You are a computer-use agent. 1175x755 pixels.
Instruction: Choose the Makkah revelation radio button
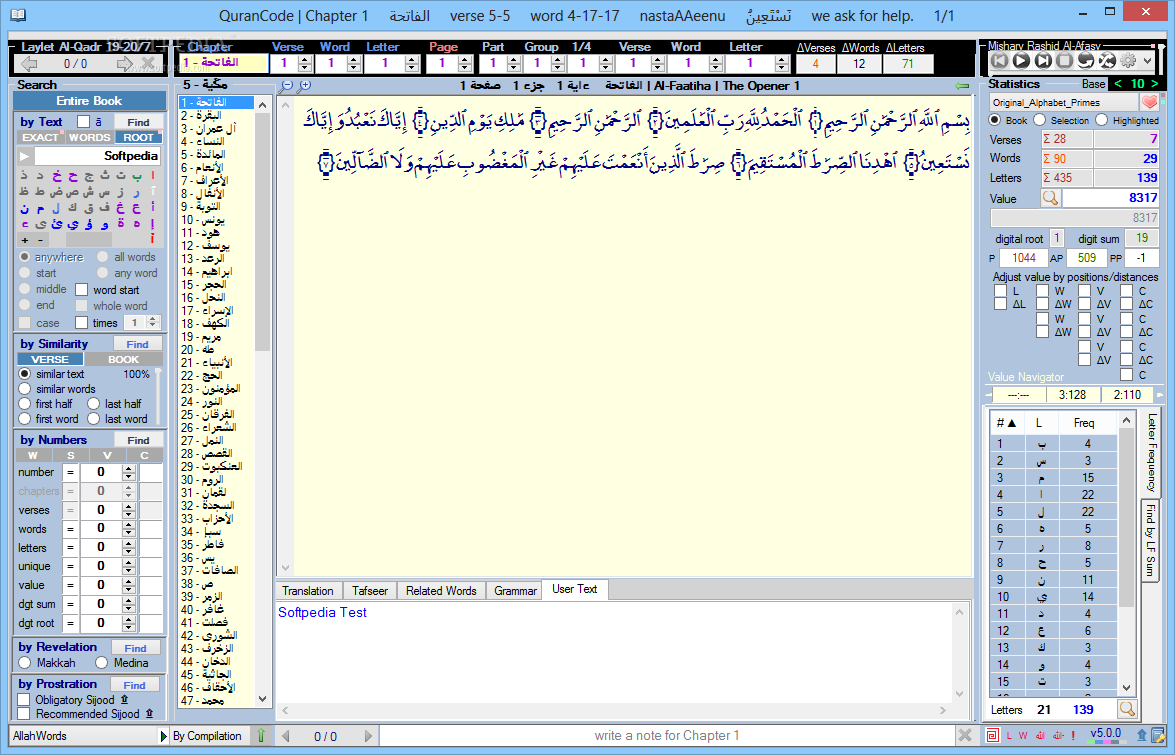[25, 663]
